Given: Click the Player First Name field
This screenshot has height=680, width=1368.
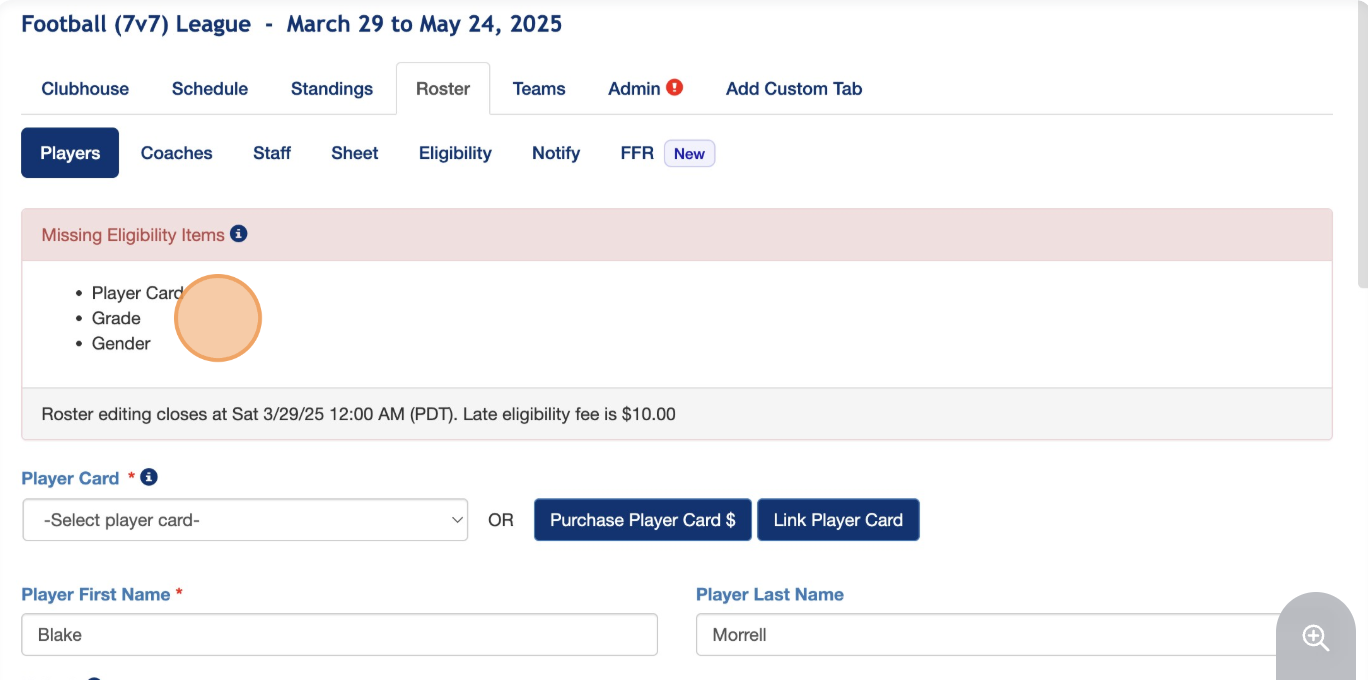Looking at the screenshot, I should click(339, 635).
